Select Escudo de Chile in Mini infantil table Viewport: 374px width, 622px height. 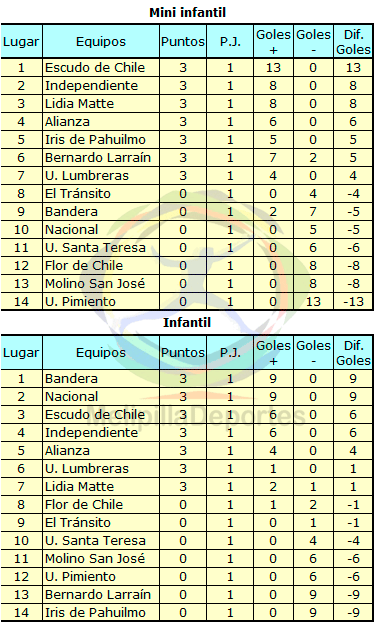coord(95,67)
